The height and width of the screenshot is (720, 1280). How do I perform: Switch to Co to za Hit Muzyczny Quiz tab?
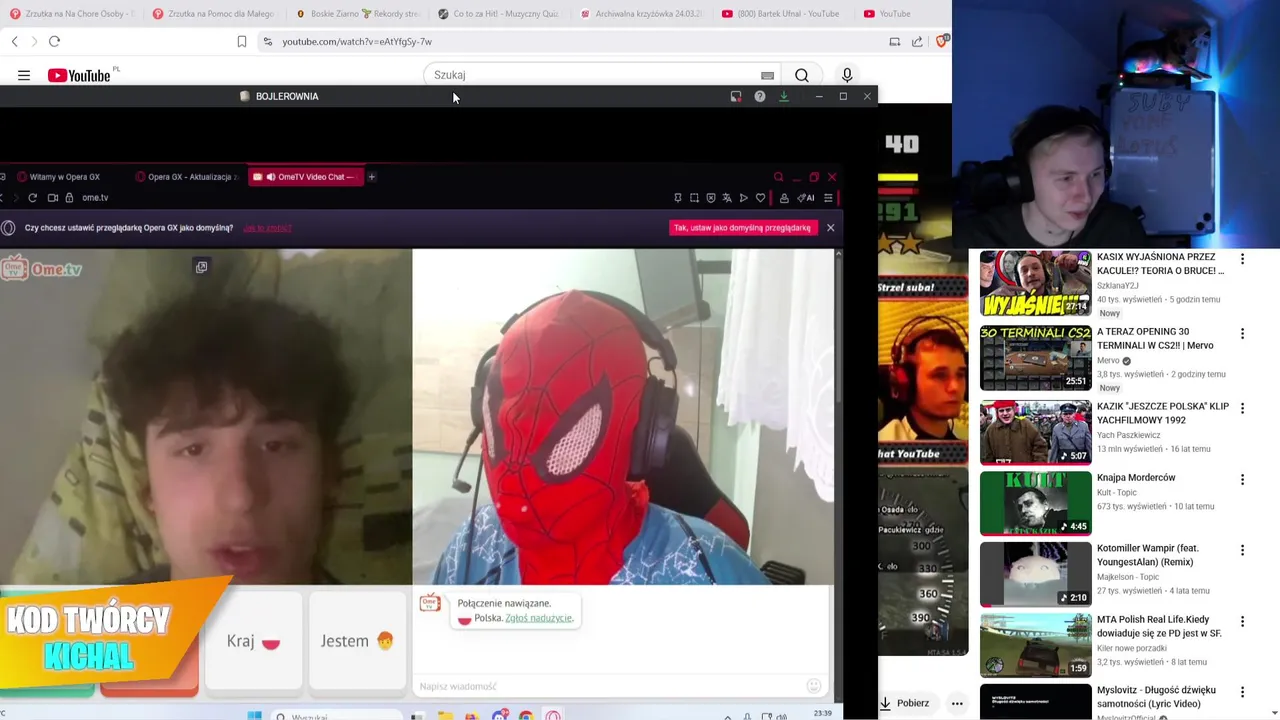click(x=501, y=14)
